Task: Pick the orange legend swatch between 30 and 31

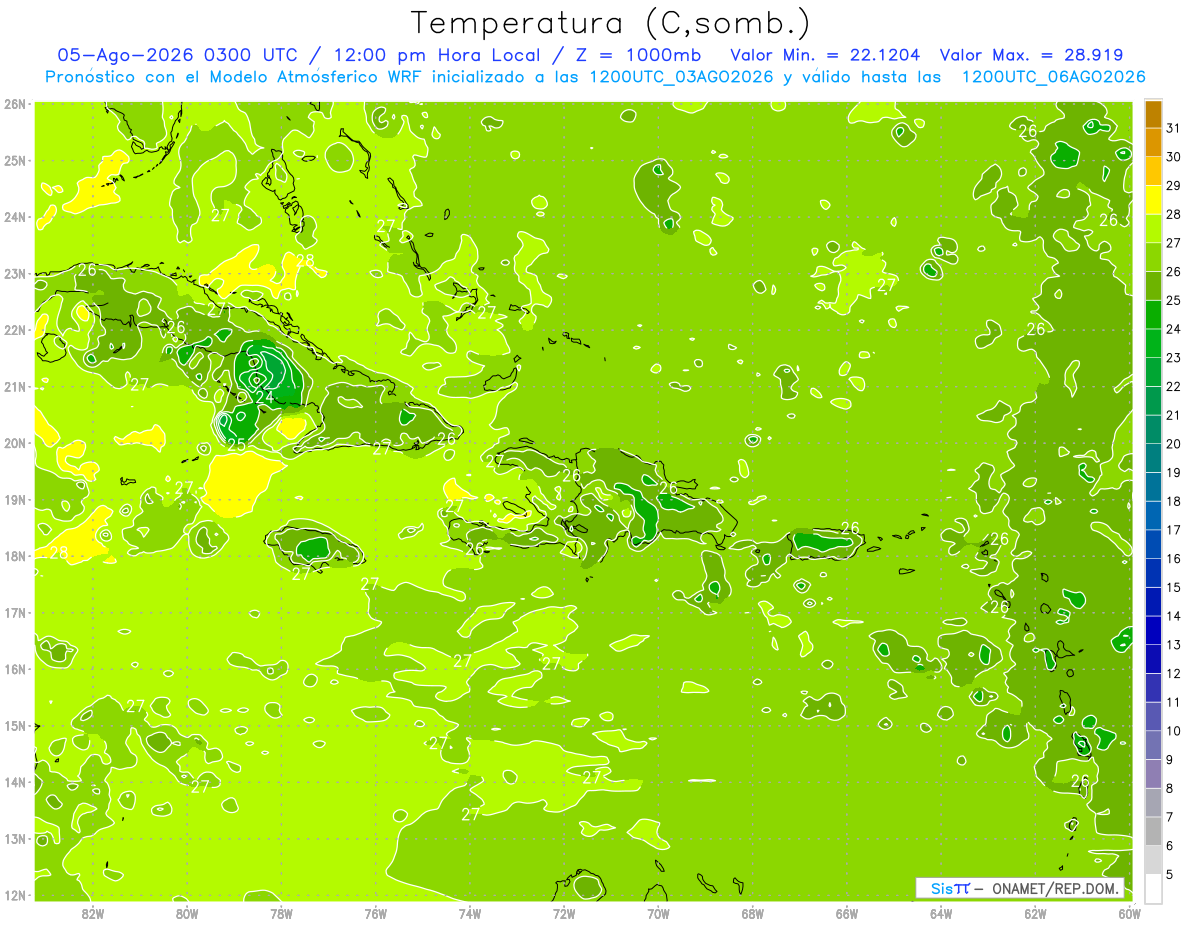Action: pyautogui.click(x=1153, y=143)
